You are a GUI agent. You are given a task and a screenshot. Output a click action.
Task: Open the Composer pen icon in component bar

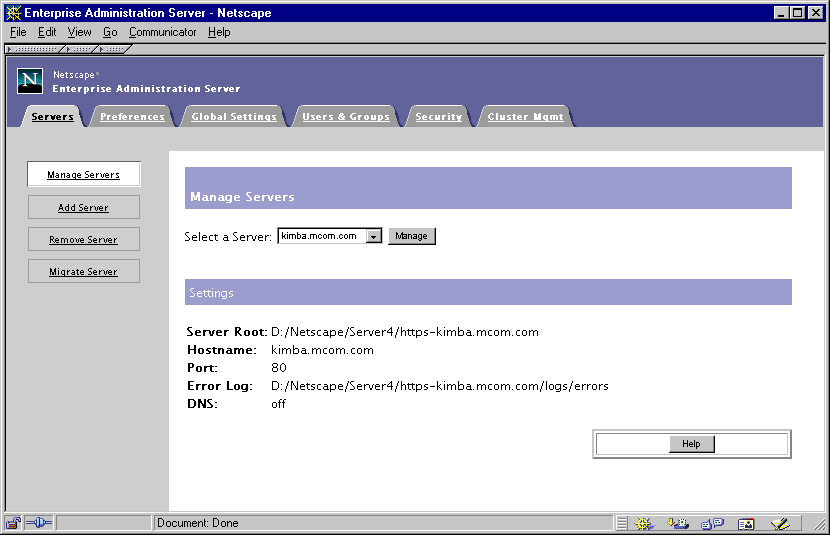pyautogui.click(x=780, y=523)
